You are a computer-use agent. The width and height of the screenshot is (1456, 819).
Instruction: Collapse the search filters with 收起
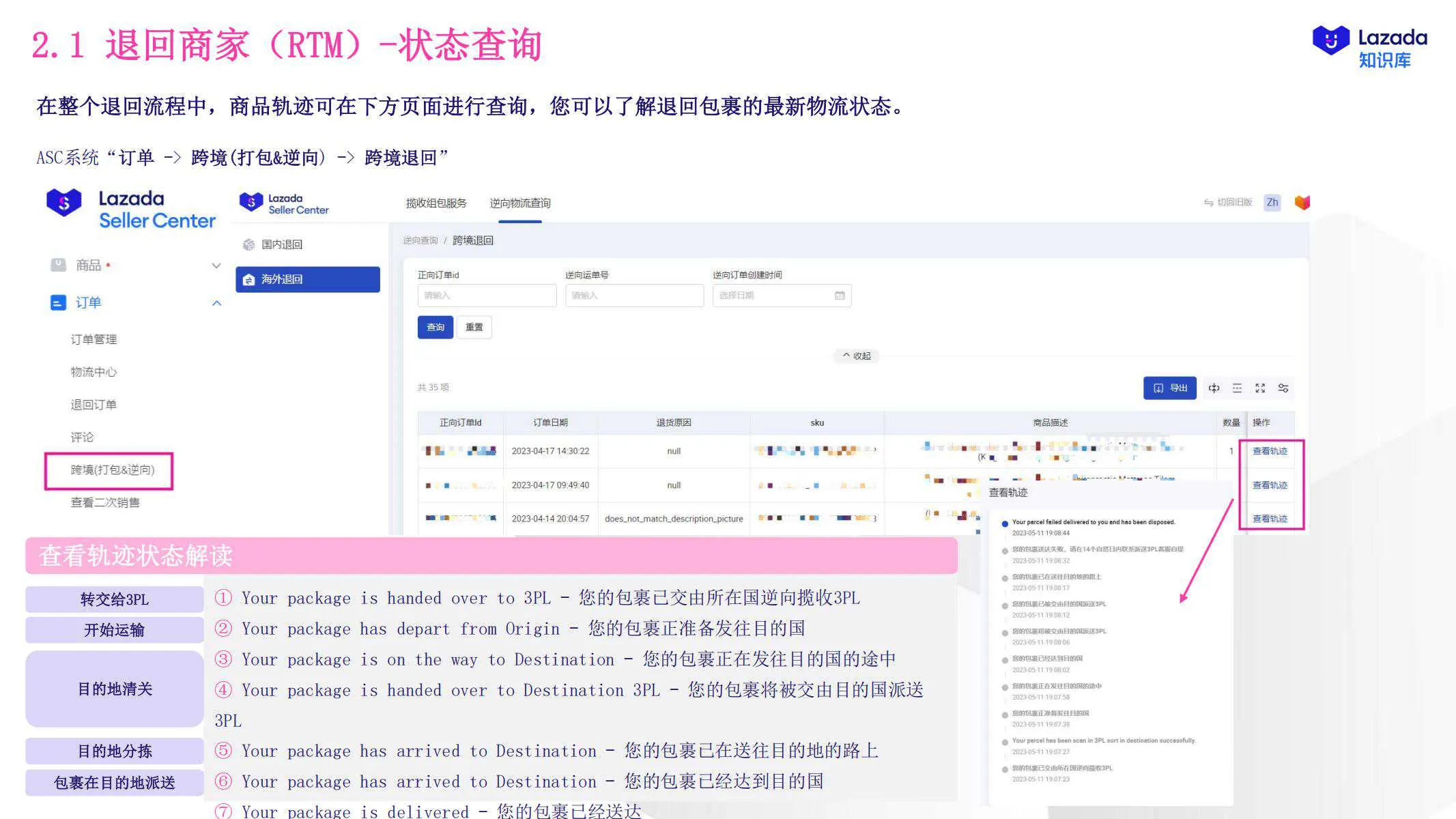point(855,356)
